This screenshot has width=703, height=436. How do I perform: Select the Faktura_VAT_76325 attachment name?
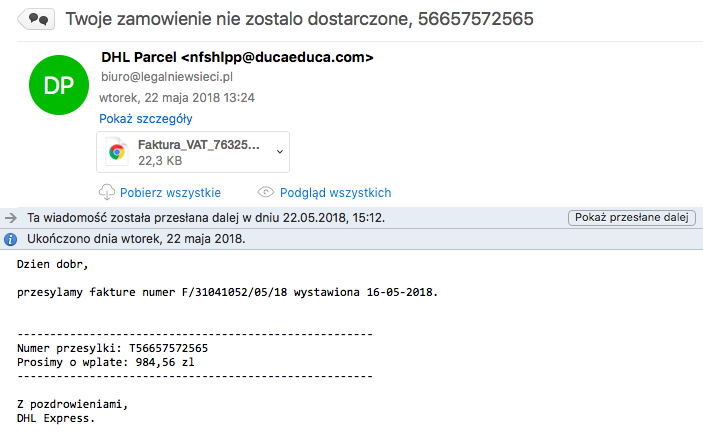tap(199, 145)
